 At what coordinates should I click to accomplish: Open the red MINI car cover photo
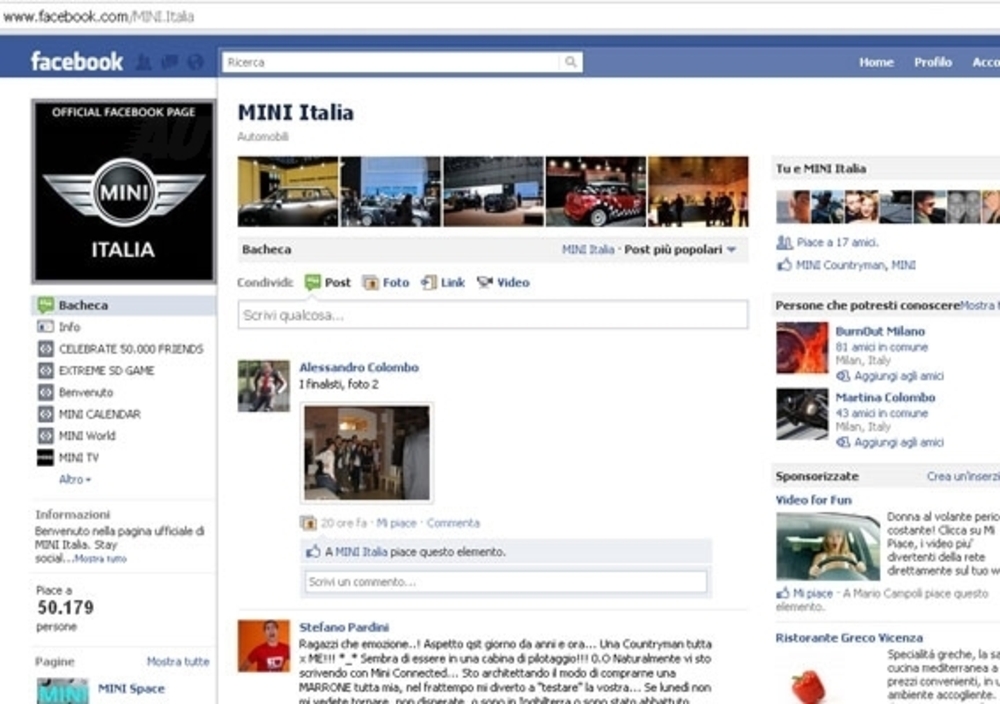click(596, 191)
